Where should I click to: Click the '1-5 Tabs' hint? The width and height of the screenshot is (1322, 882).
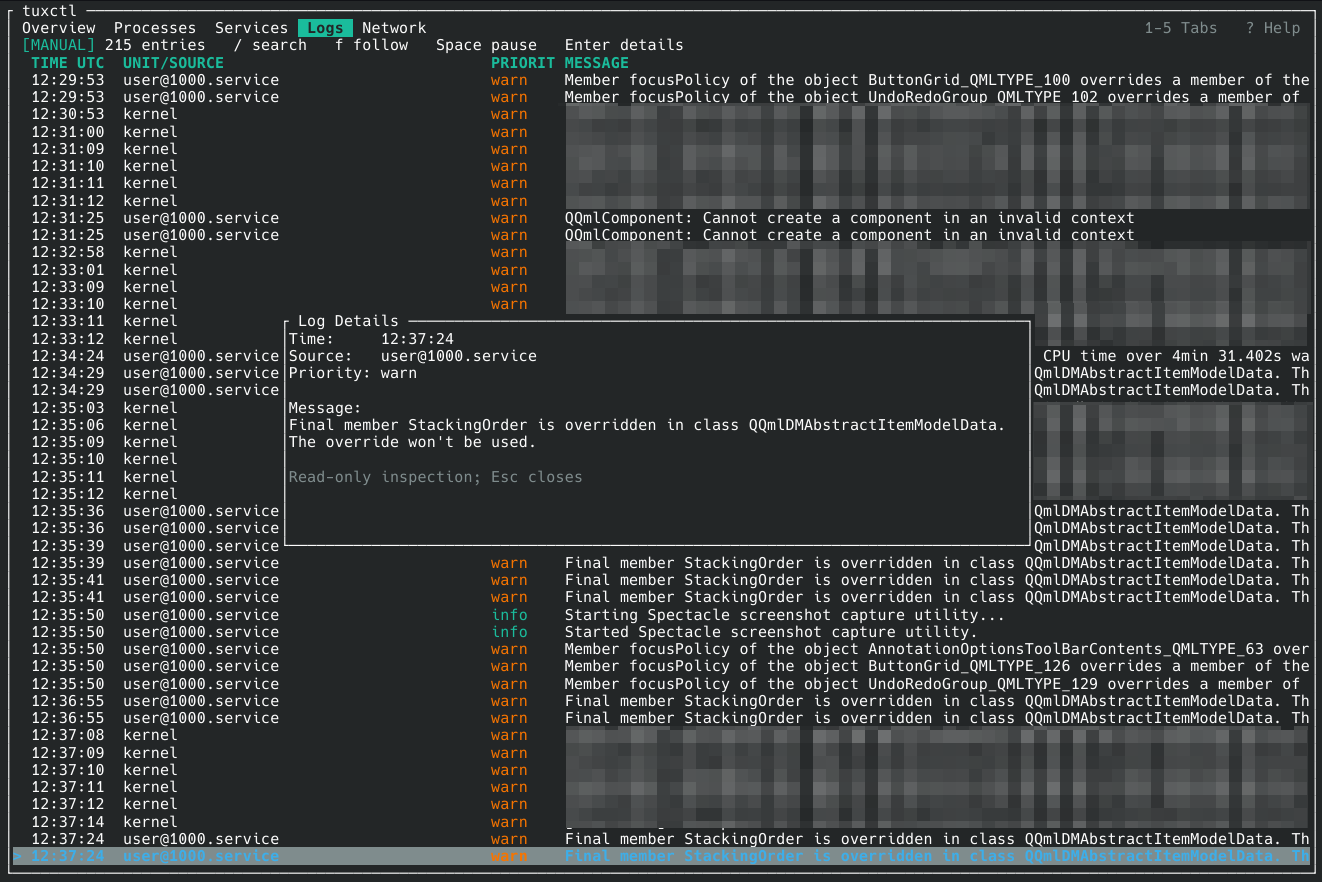click(1181, 28)
